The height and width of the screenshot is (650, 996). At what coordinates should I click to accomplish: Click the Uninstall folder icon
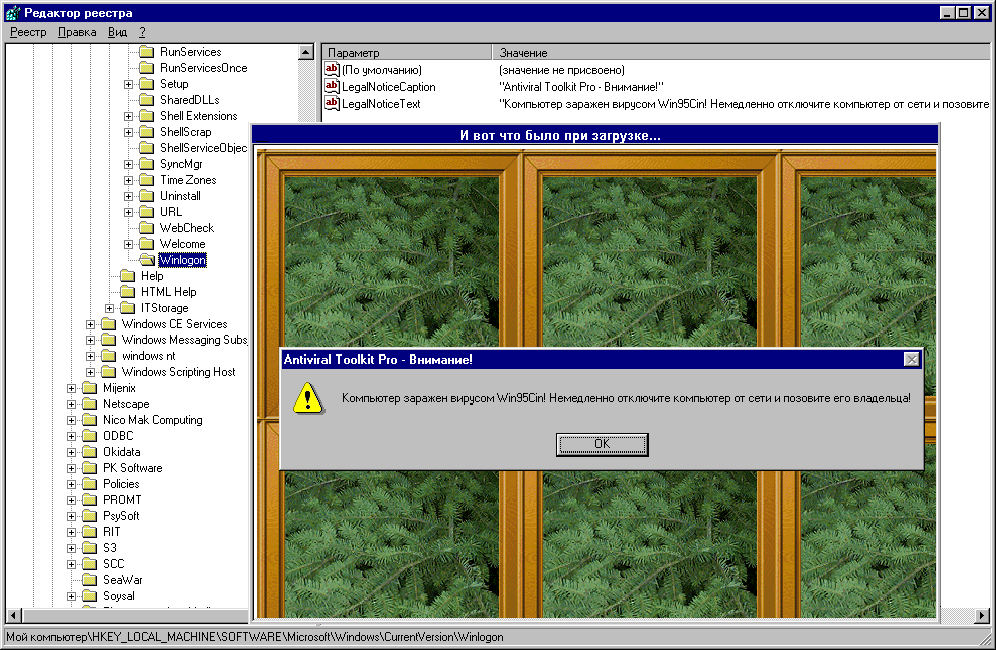(147, 196)
